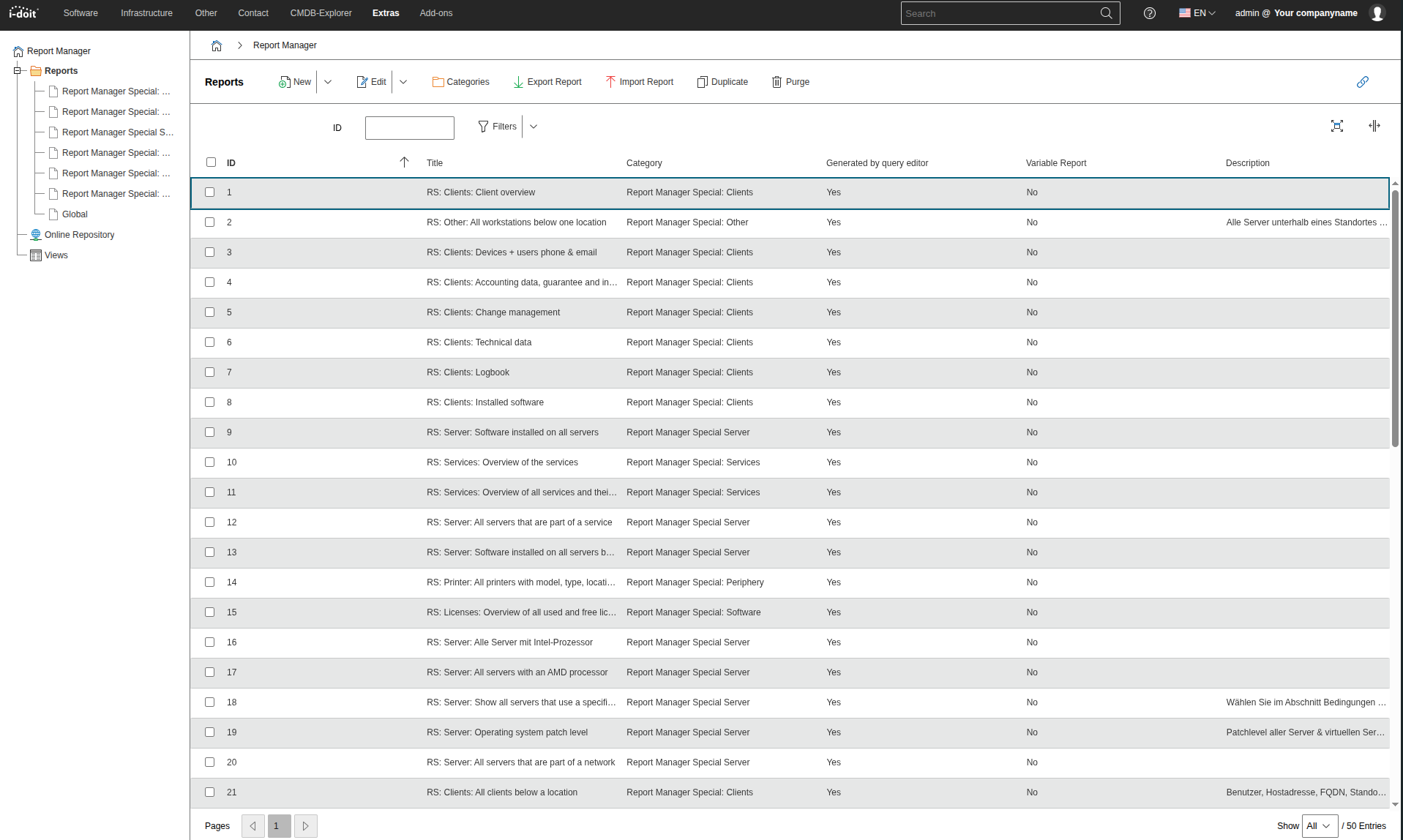Open the EN language dropdown
The image size is (1403, 840).
[1197, 13]
